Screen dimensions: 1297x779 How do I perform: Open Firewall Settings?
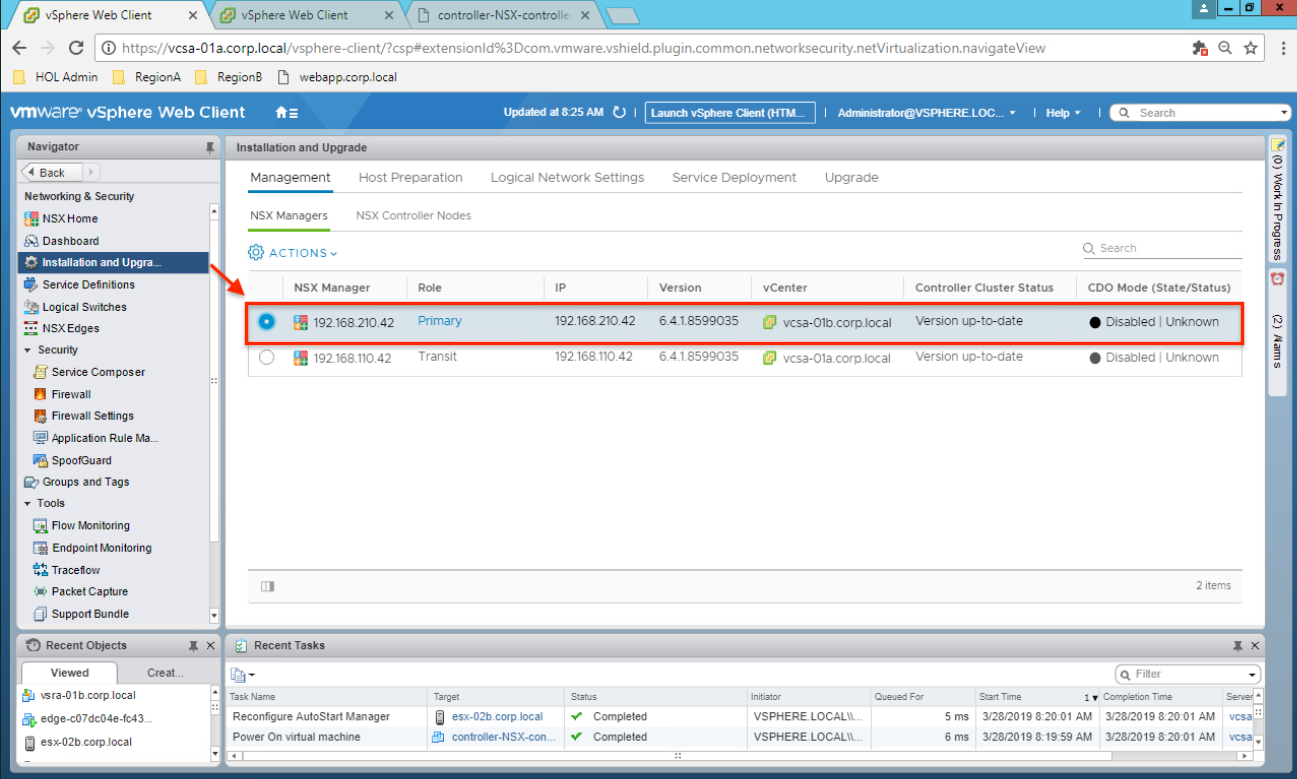coord(92,416)
